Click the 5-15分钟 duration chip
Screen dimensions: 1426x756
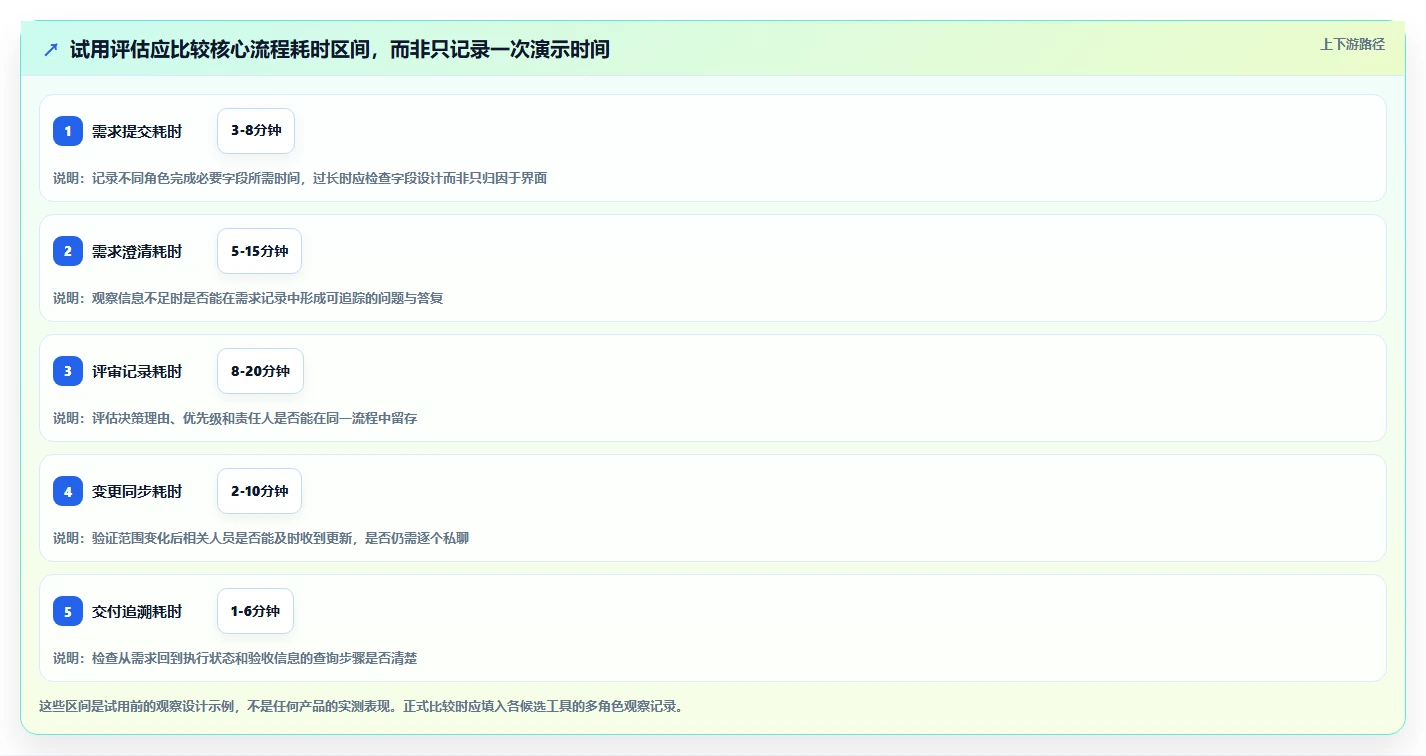[259, 251]
